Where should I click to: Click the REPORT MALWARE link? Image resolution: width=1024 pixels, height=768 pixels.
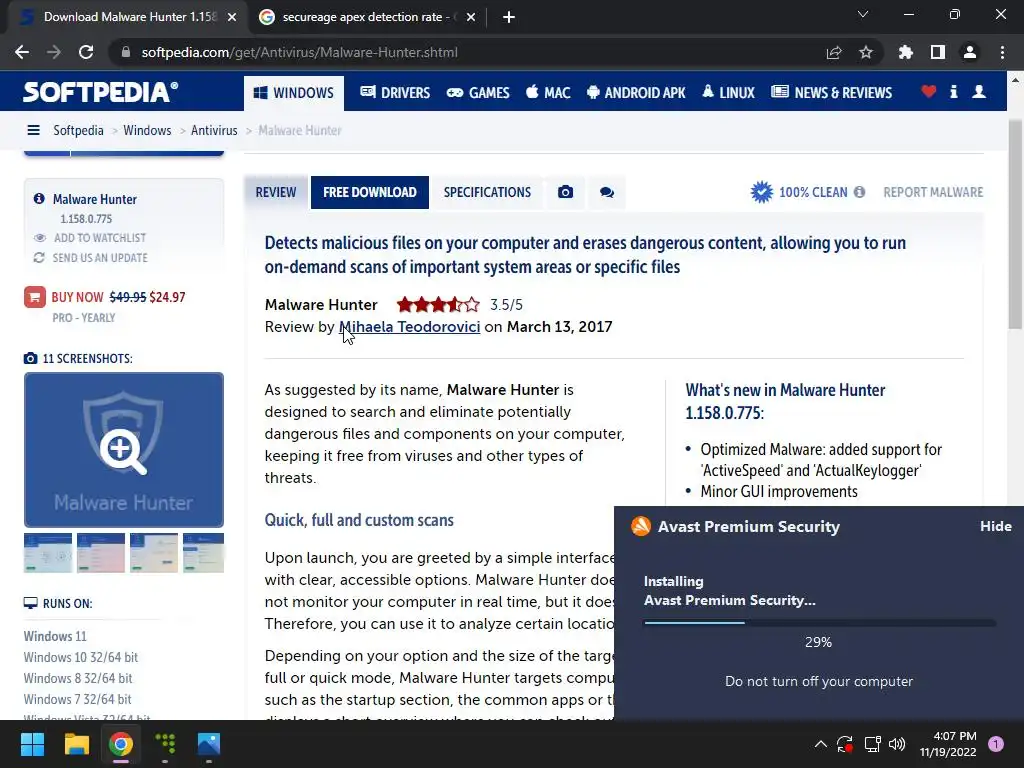click(933, 192)
